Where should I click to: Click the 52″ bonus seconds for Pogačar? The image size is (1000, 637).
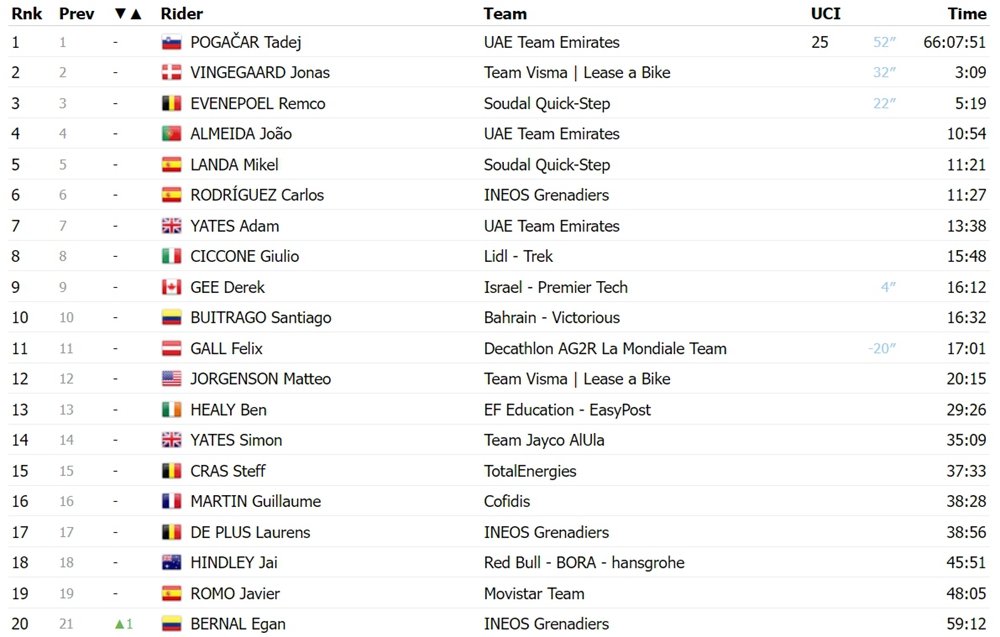885,43
